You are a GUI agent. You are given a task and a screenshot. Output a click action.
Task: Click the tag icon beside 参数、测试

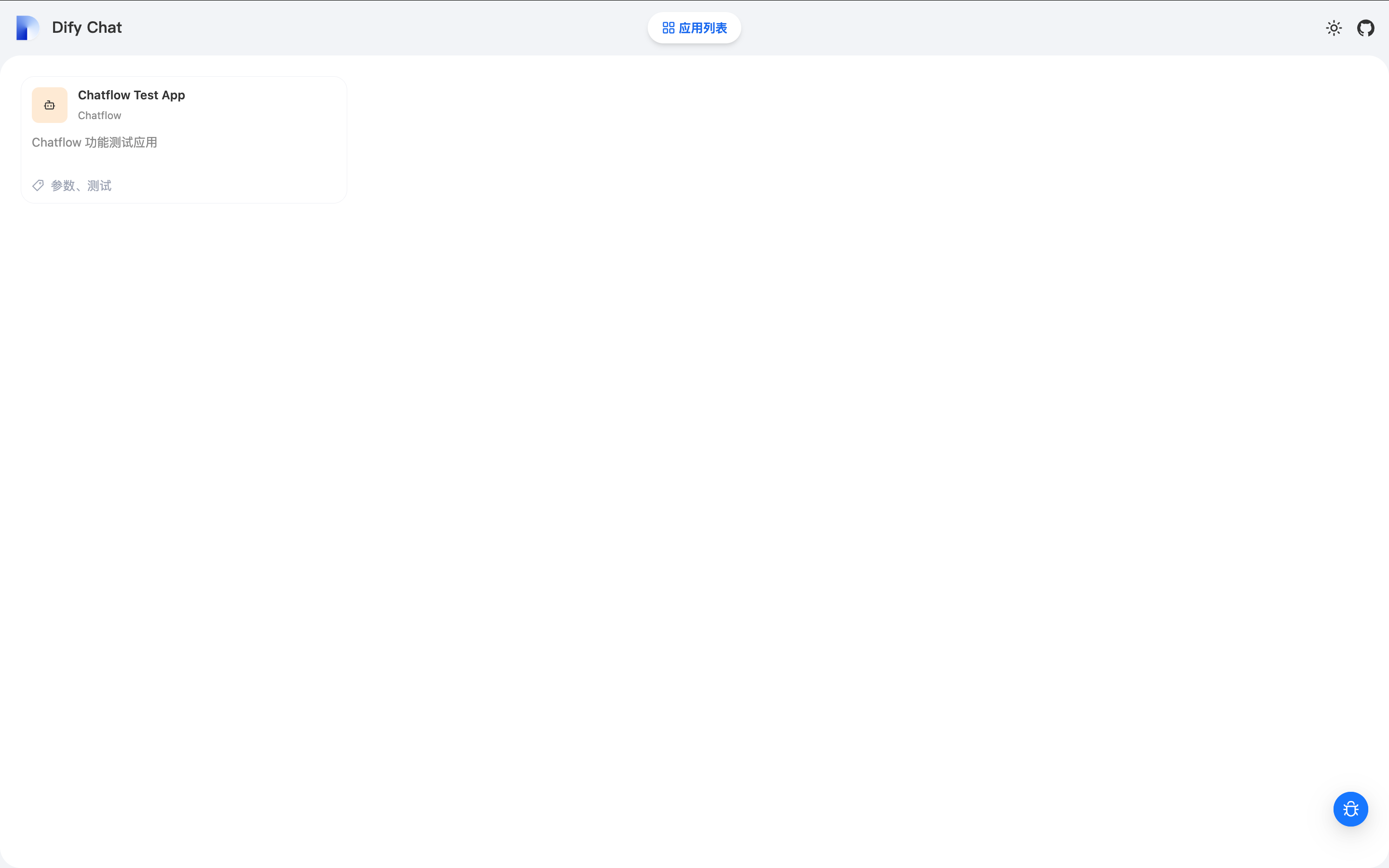coord(38,186)
